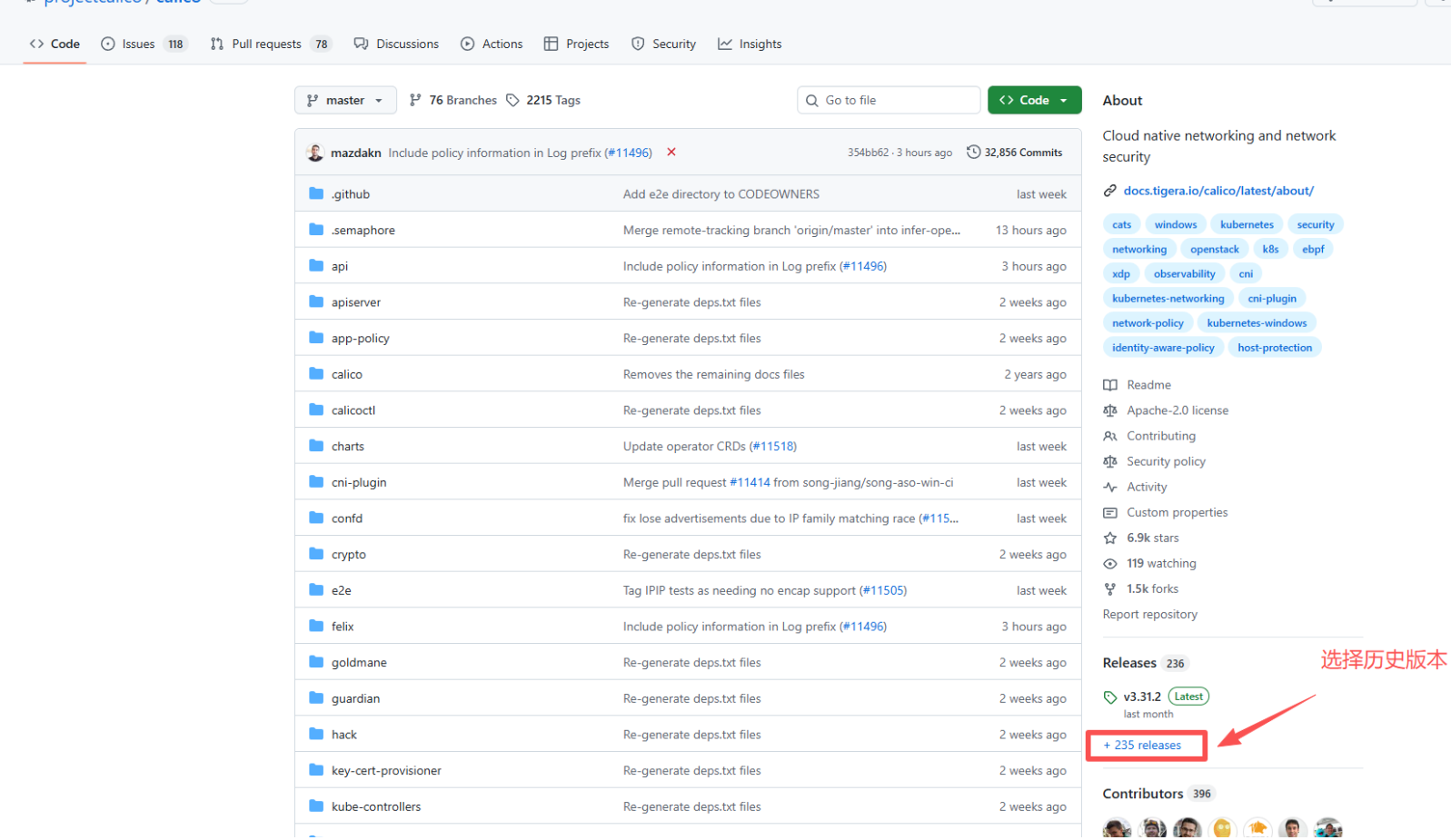The image size is (1451, 840).
Task: Open docs.tigera.io/calico/latest/about link
Action: (x=1218, y=191)
